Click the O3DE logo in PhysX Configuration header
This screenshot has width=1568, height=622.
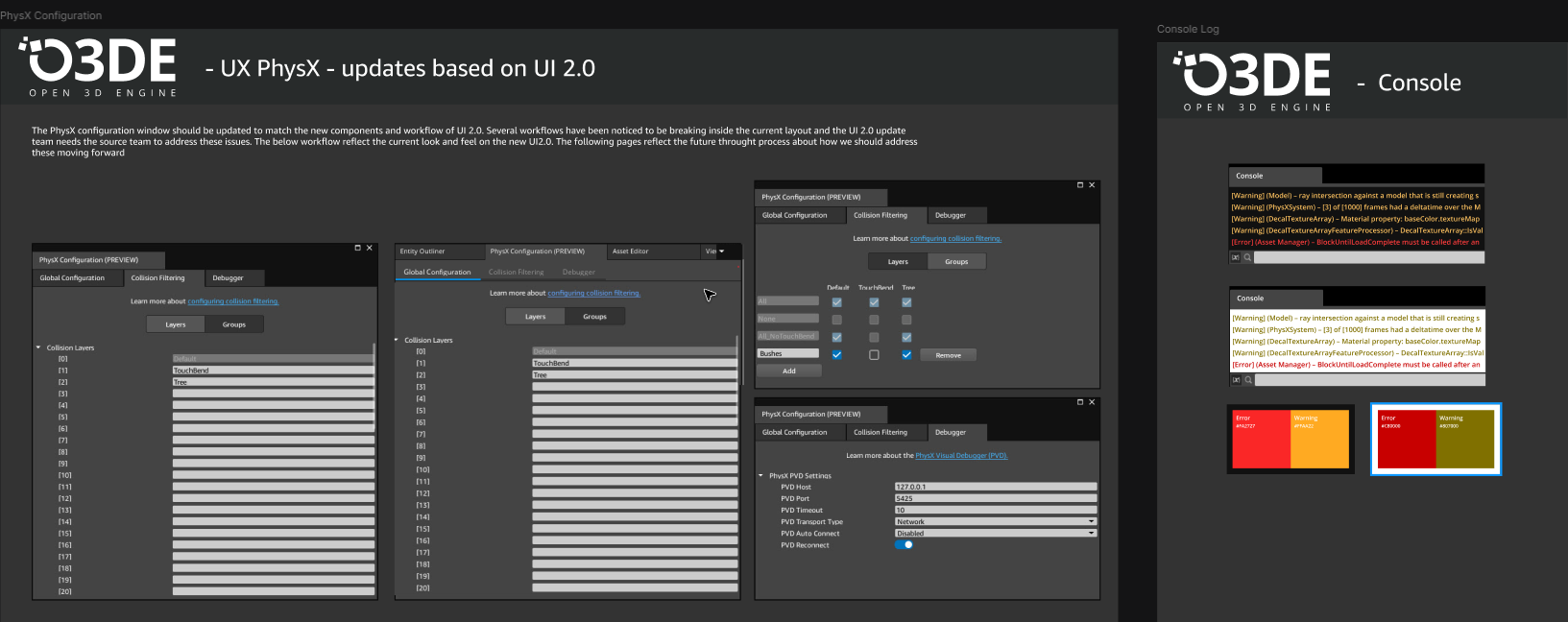98,67
